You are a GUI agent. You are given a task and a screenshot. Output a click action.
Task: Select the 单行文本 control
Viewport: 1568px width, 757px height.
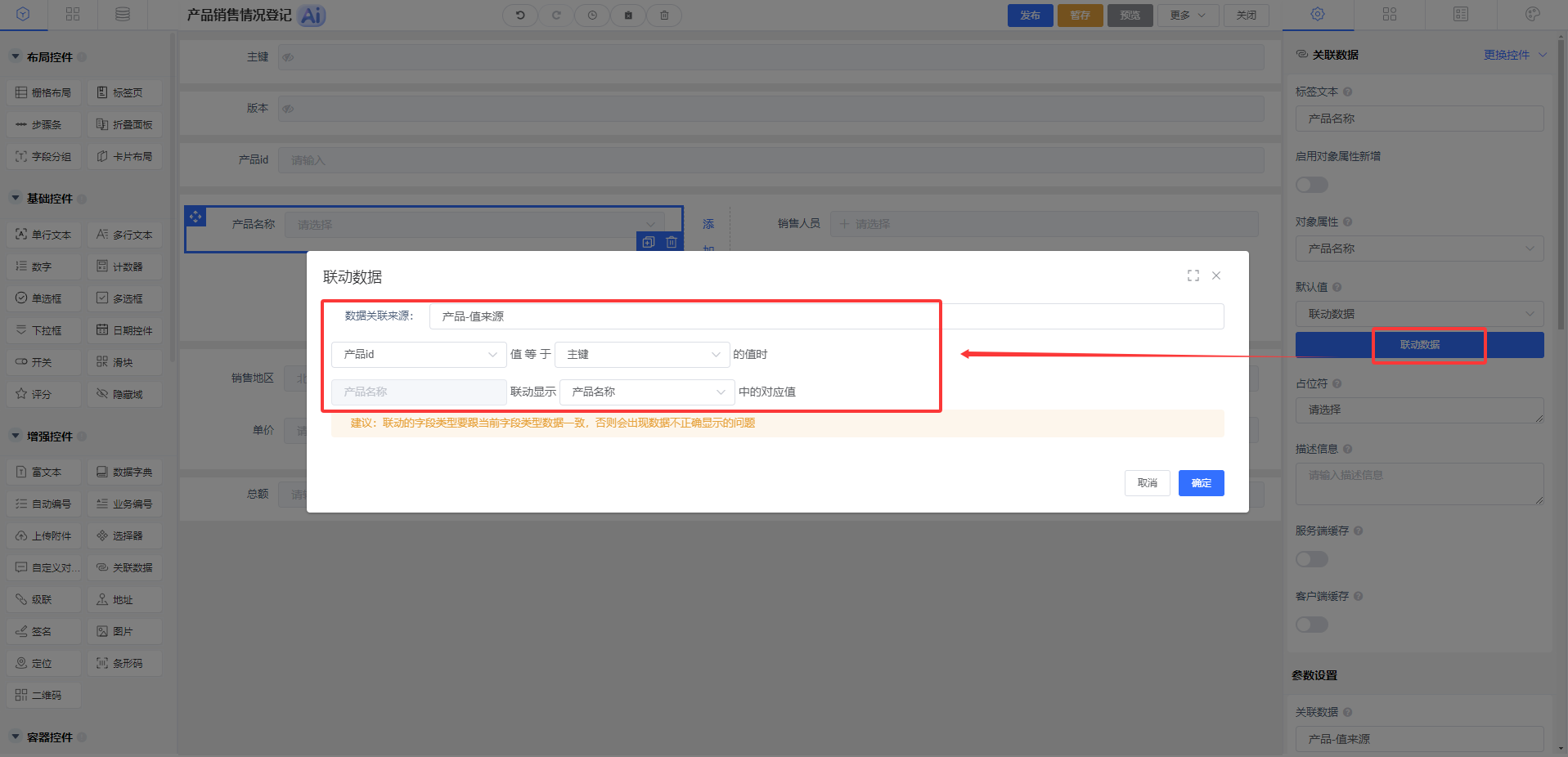click(44, 235)
